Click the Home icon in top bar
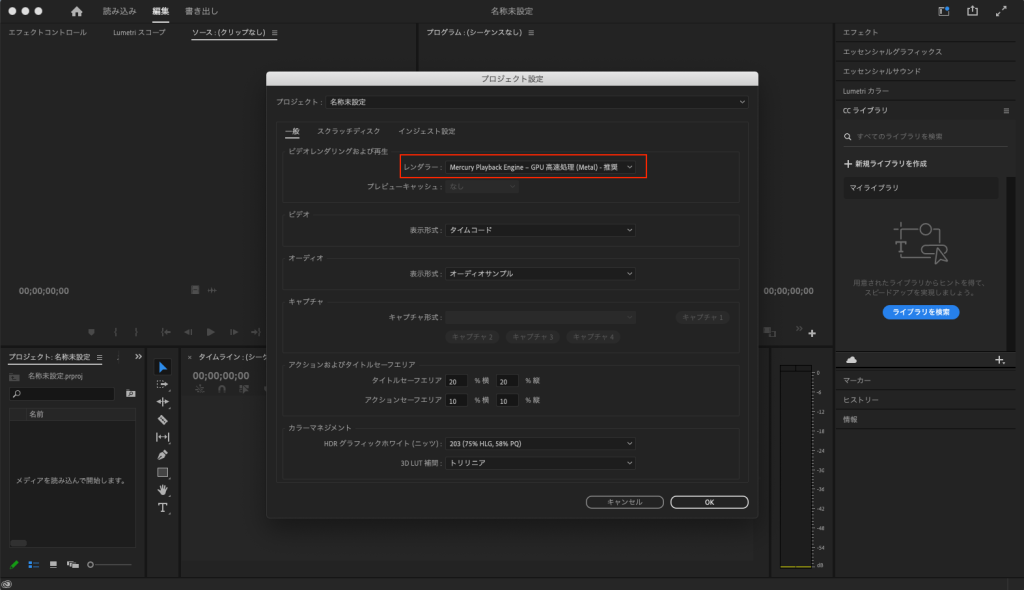Viewport: 1024px width, 590px height. (77, 11)
